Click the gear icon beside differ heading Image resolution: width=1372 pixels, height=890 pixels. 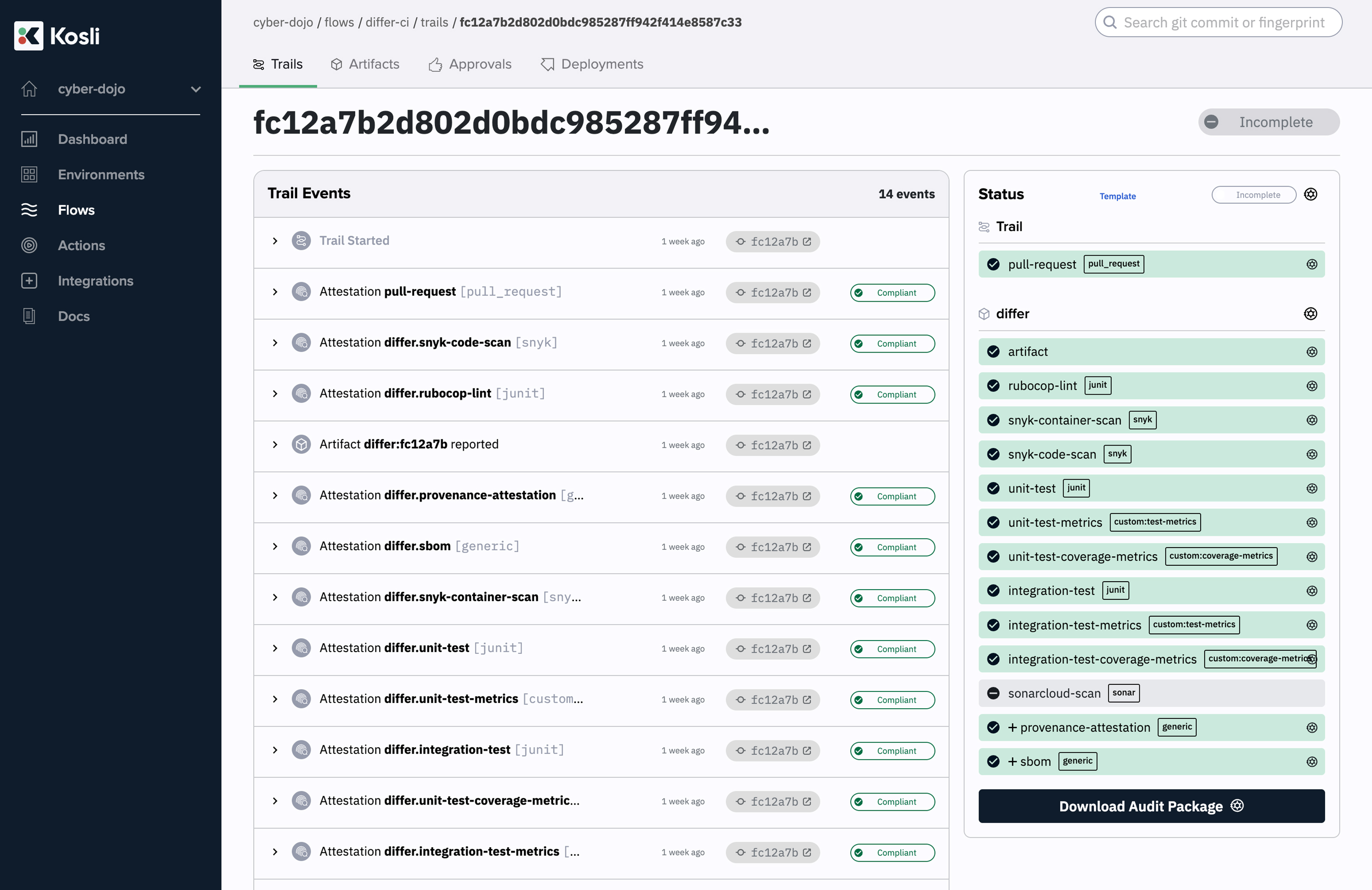click(1310, 314)
